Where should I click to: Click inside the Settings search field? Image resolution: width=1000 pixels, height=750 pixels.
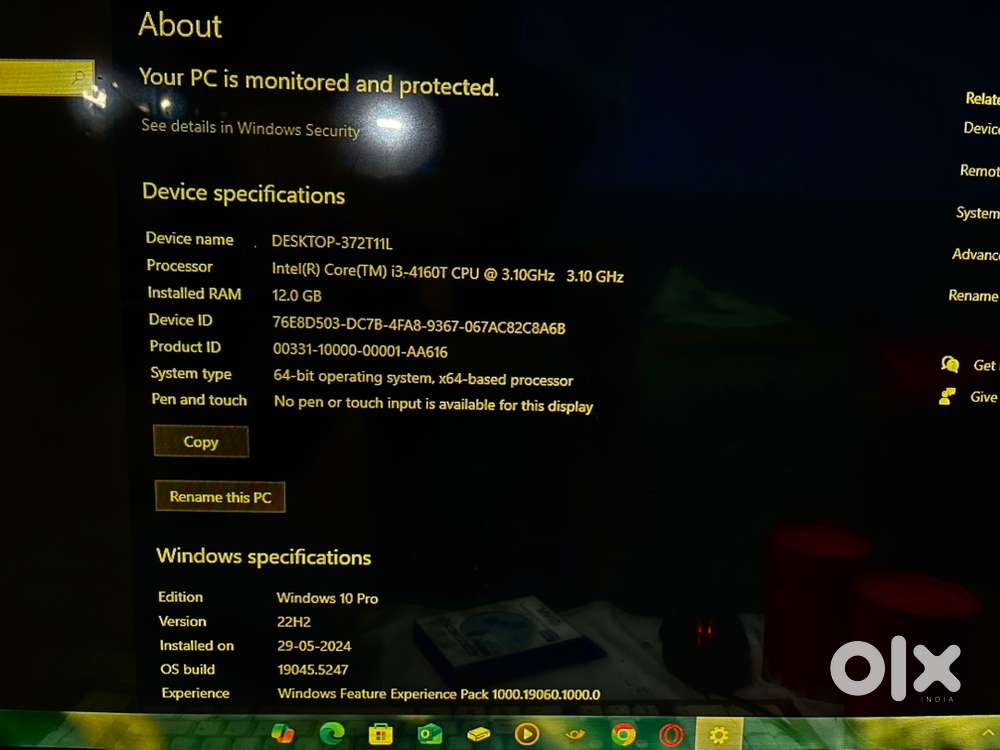[x=47, y=77]
